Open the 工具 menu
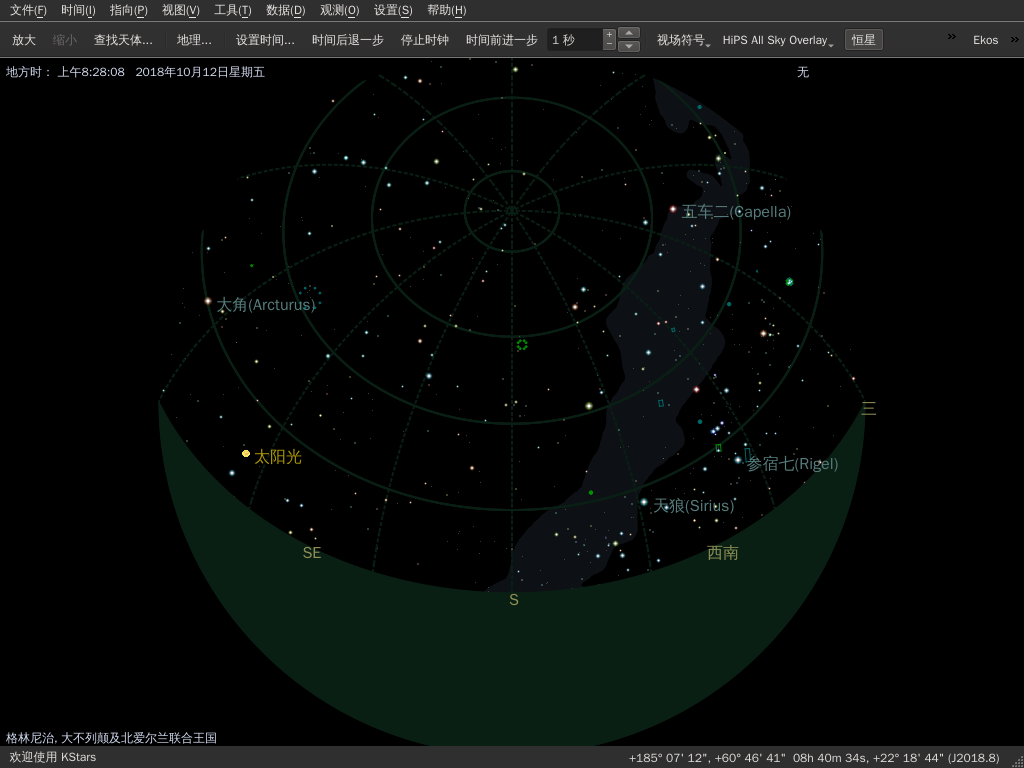Viewport: 1024px width, 768px height. pos(231,10)
